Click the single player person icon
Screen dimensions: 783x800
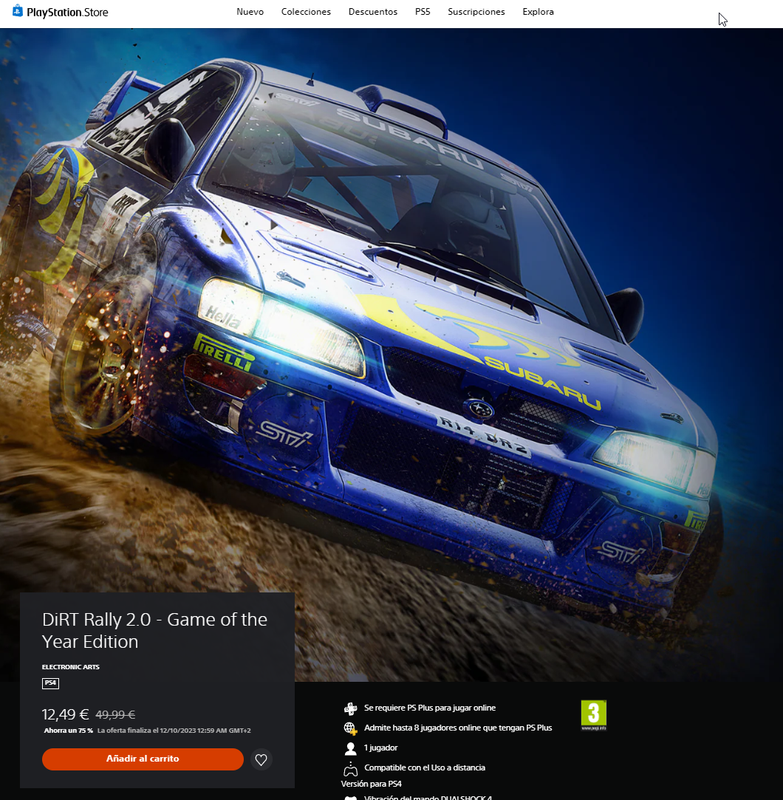point(350,748)
